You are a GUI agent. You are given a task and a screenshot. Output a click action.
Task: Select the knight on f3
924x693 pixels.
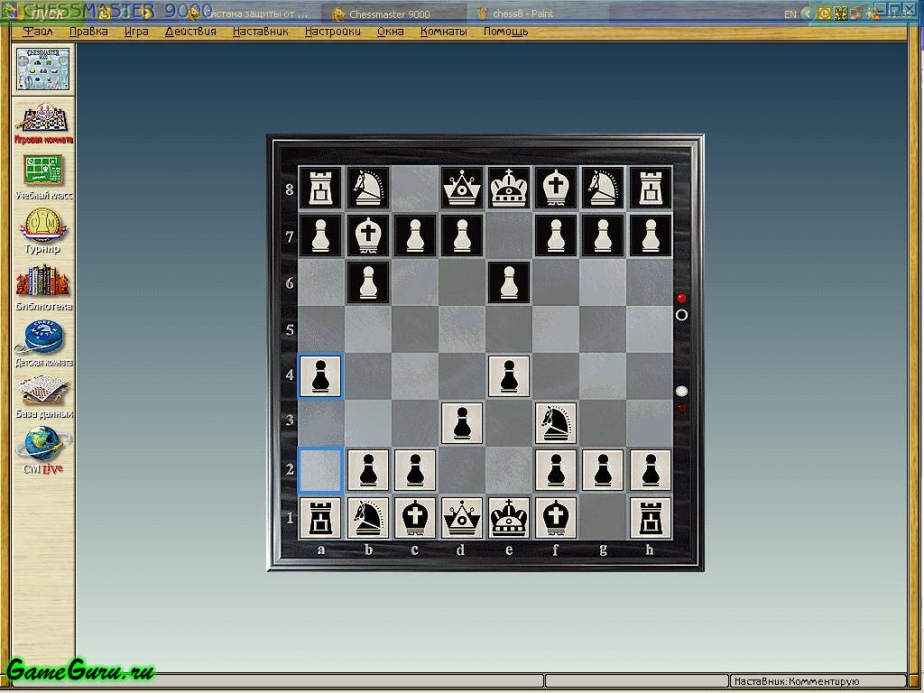click(556, 423)
